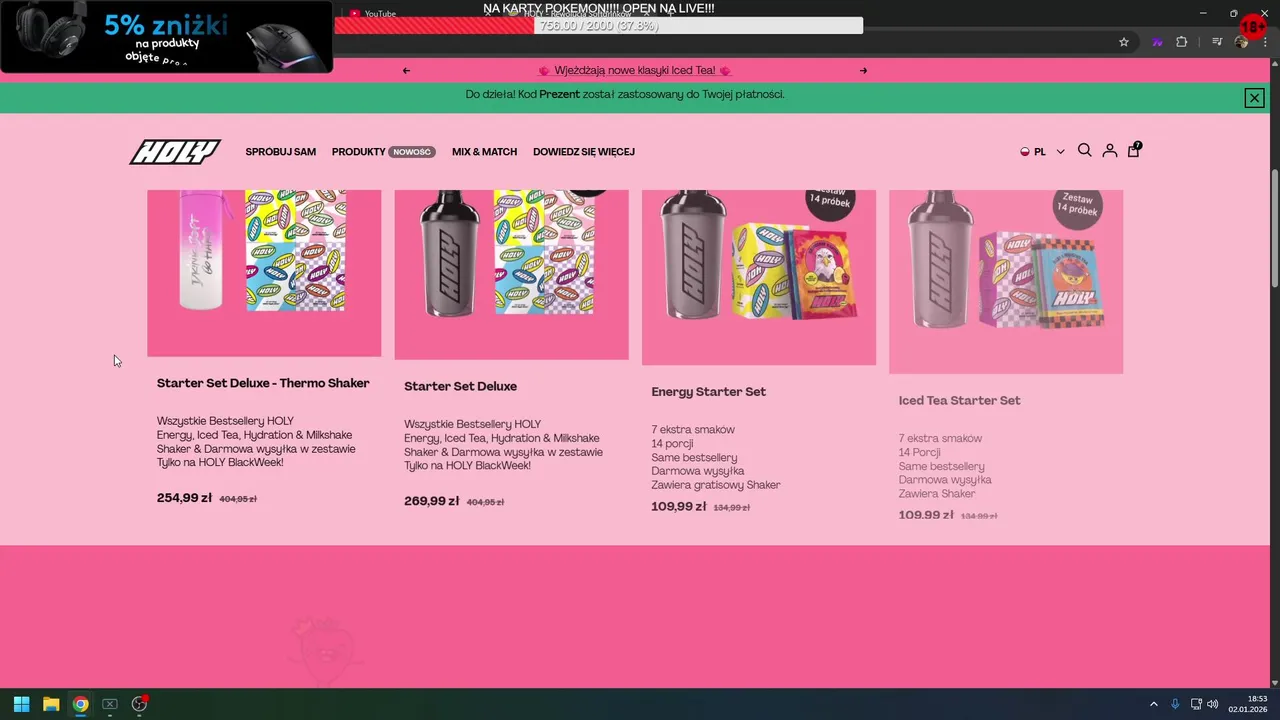Click the Iced Tea Starter Set product image
The height and width of the screenshot is (720, 1280).
click(1006, 281)
